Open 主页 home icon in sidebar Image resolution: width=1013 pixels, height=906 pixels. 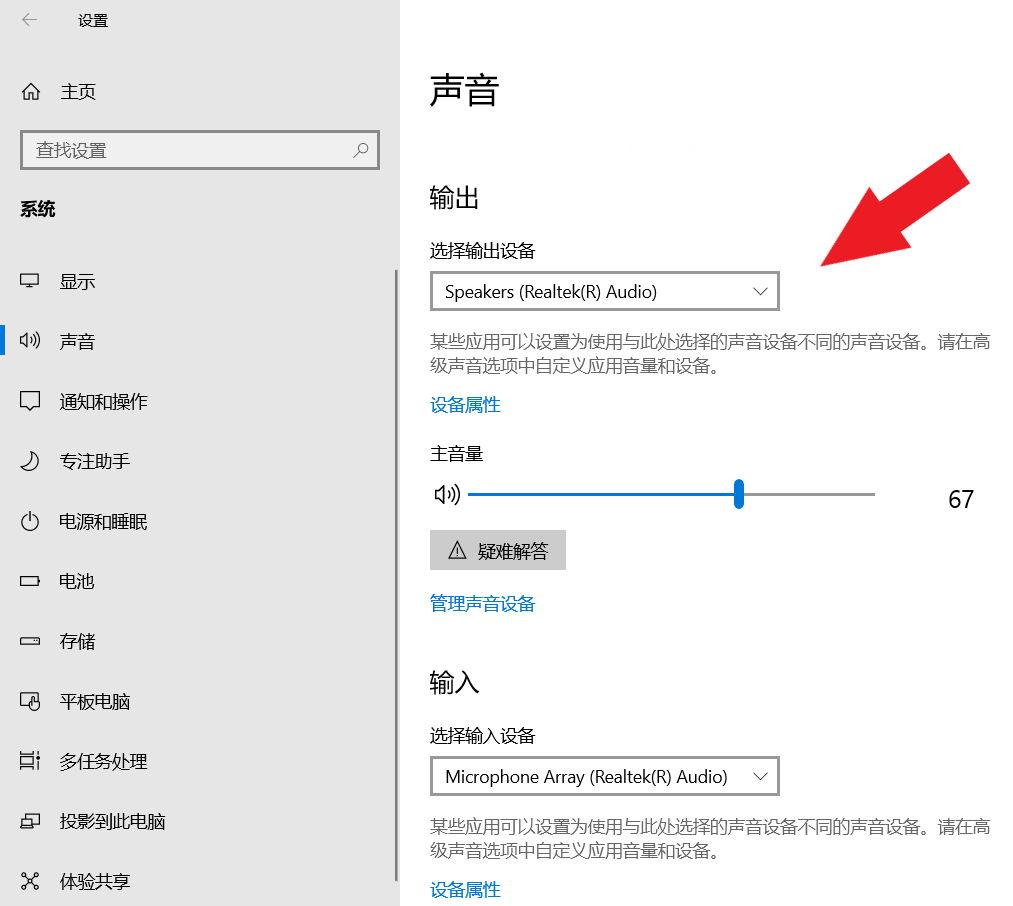tap(31, 92)
